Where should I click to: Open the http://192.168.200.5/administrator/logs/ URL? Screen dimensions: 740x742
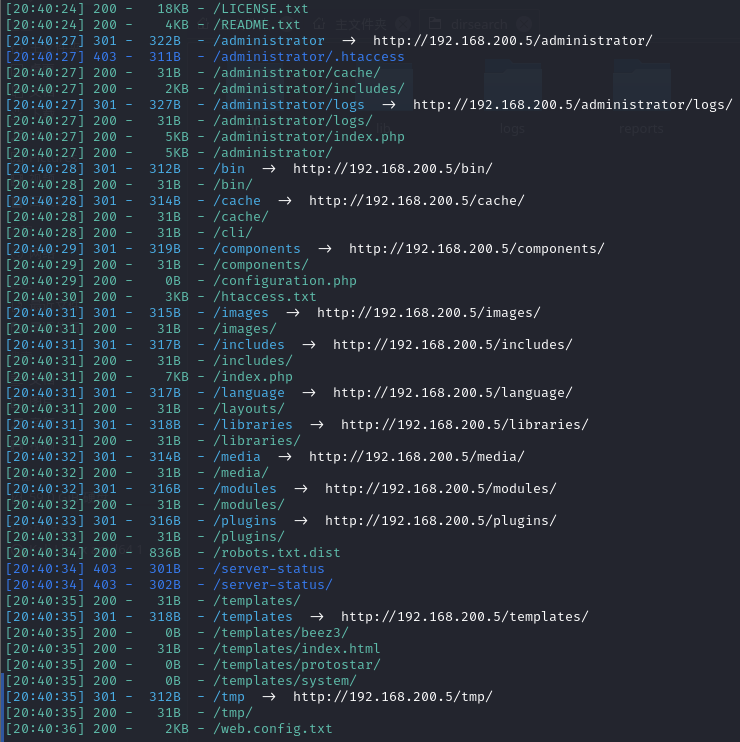click(x=573, y=105)
